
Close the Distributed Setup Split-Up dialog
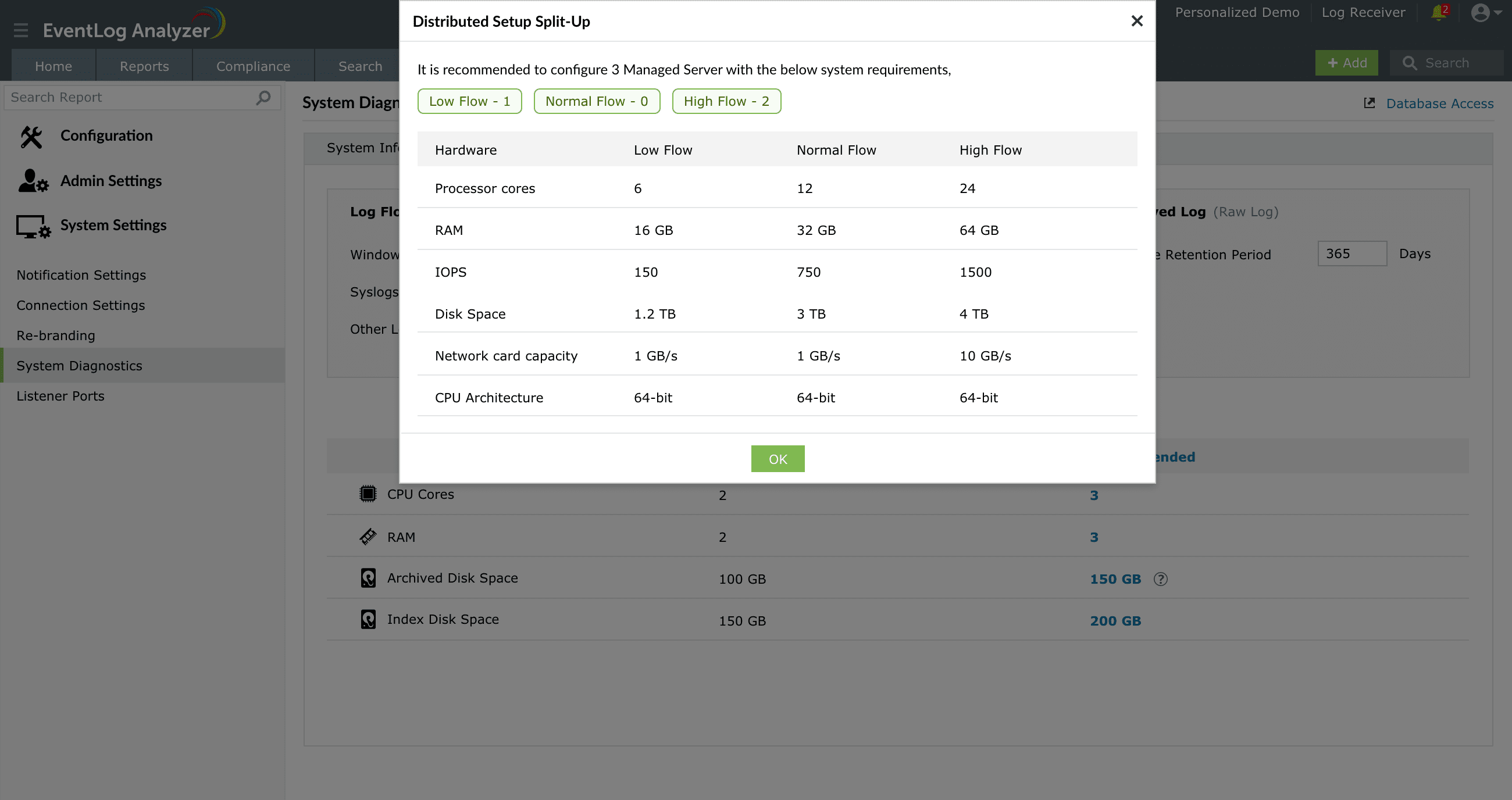[x=1137, y=21]
